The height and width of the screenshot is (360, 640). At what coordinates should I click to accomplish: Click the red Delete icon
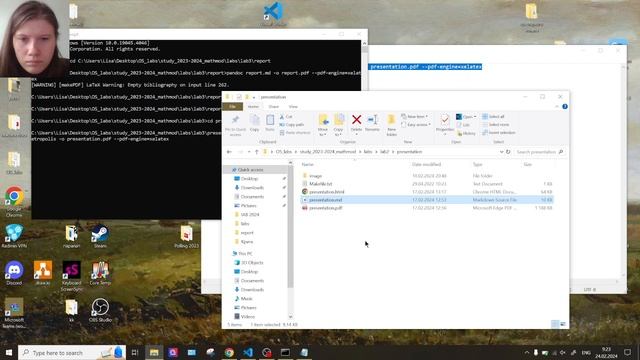coord(356,120)
